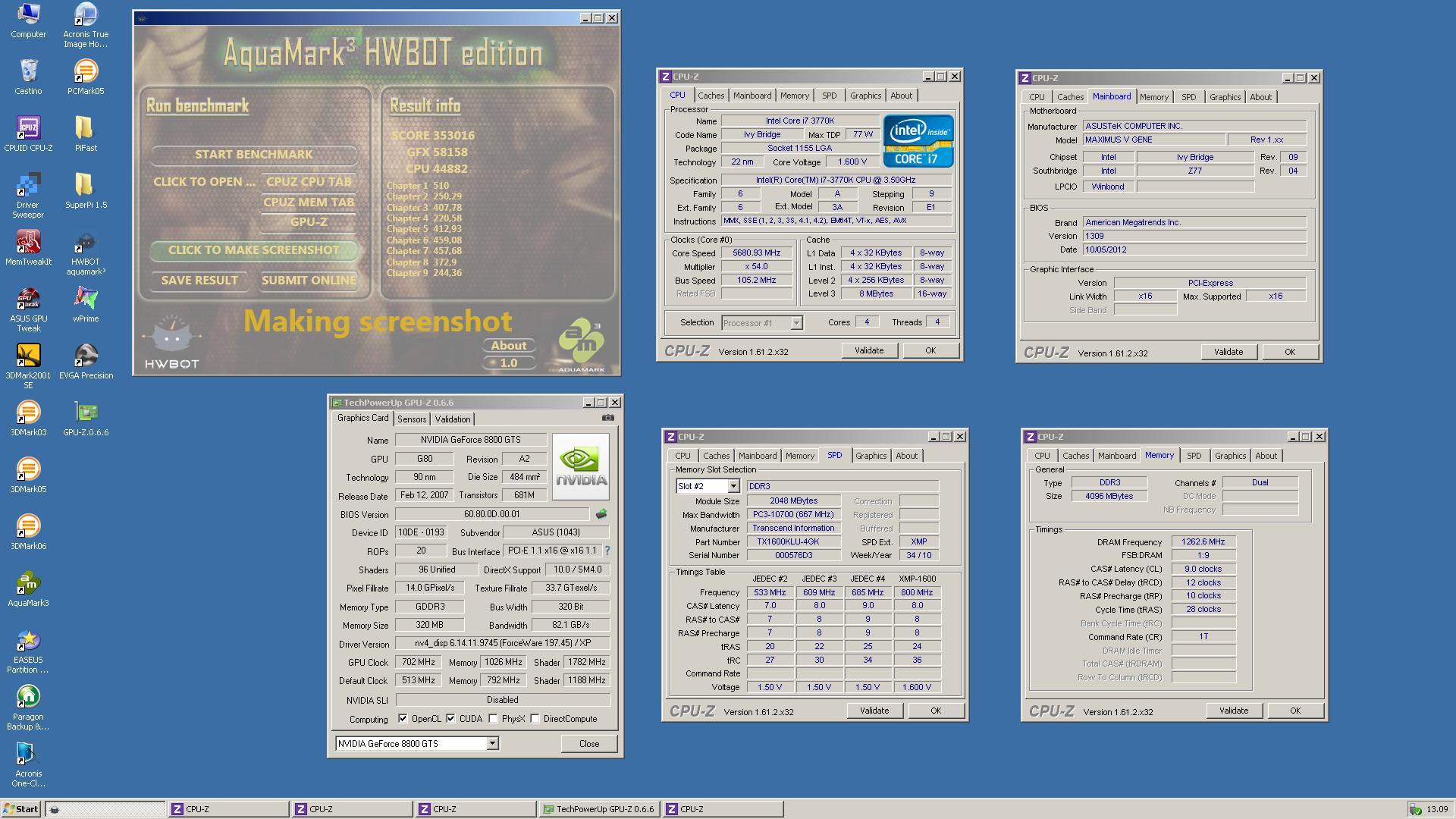Screen dimensions: 1456x819
Task: Open Slot #2 memory slot dropdown
Action: 733,486
